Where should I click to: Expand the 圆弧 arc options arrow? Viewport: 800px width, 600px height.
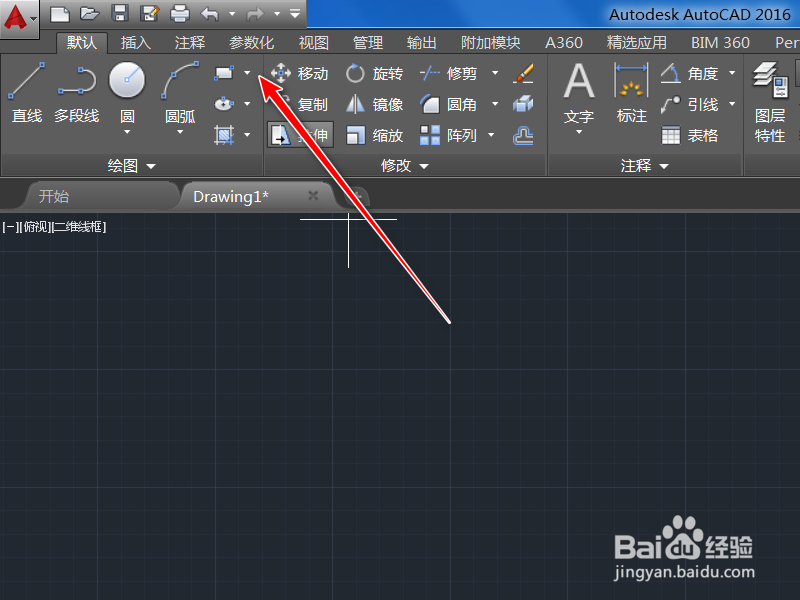[180, 132]
